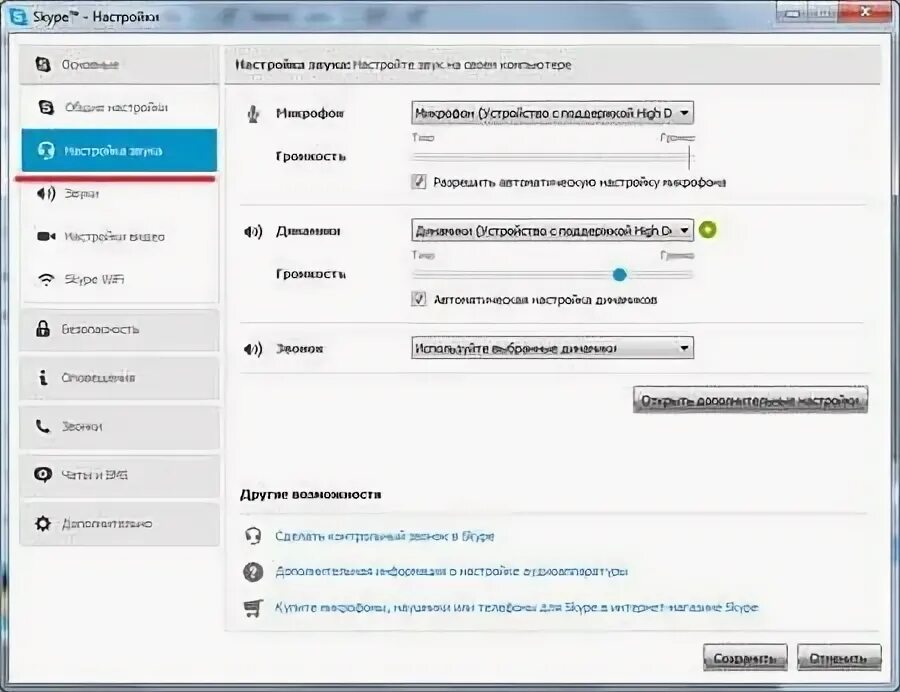
Task: Open the Звонок device dropdown
Action: (x=552, y=348)
